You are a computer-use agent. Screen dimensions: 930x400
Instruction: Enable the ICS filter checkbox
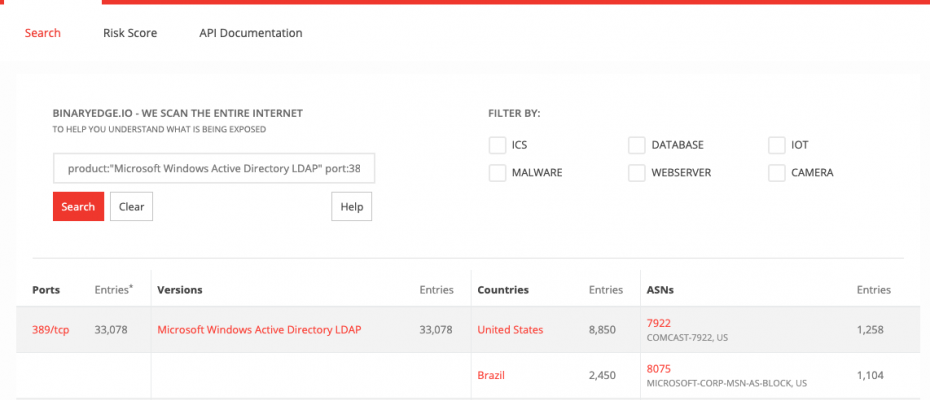coord(497,145)
